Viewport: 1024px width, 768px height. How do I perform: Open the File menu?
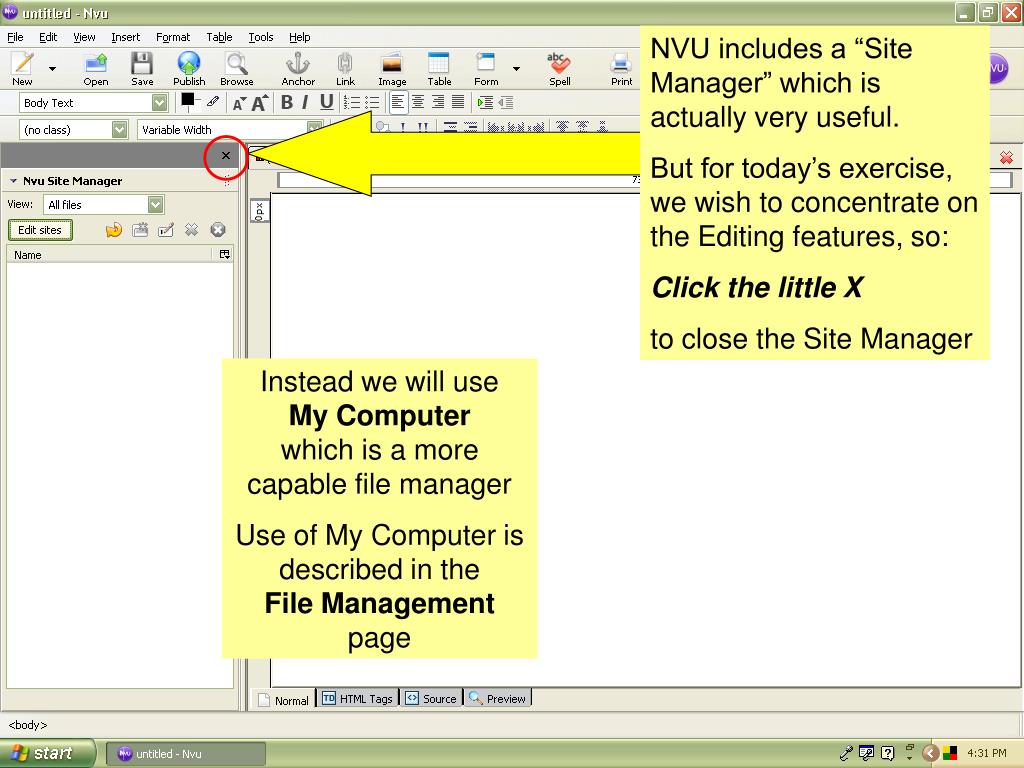(15, 37)
